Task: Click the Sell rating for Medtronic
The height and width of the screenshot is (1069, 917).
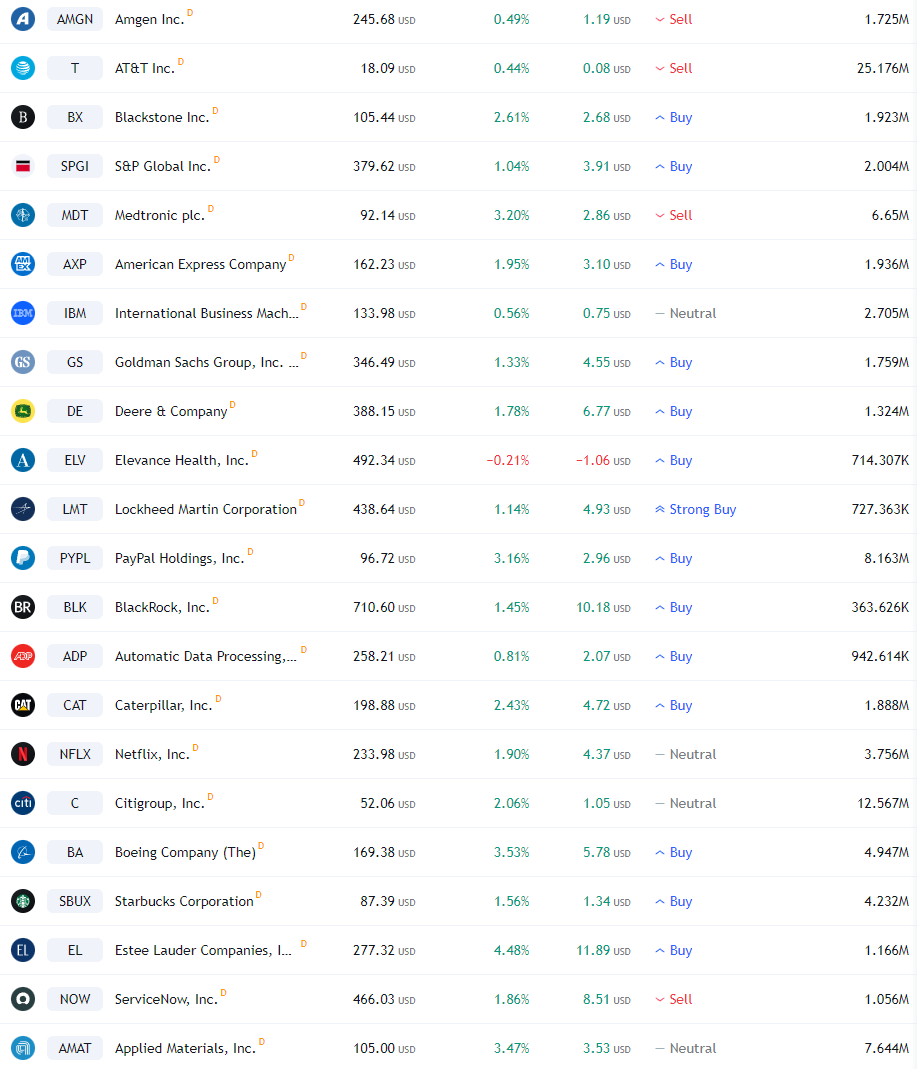Action: coord(674,215)
